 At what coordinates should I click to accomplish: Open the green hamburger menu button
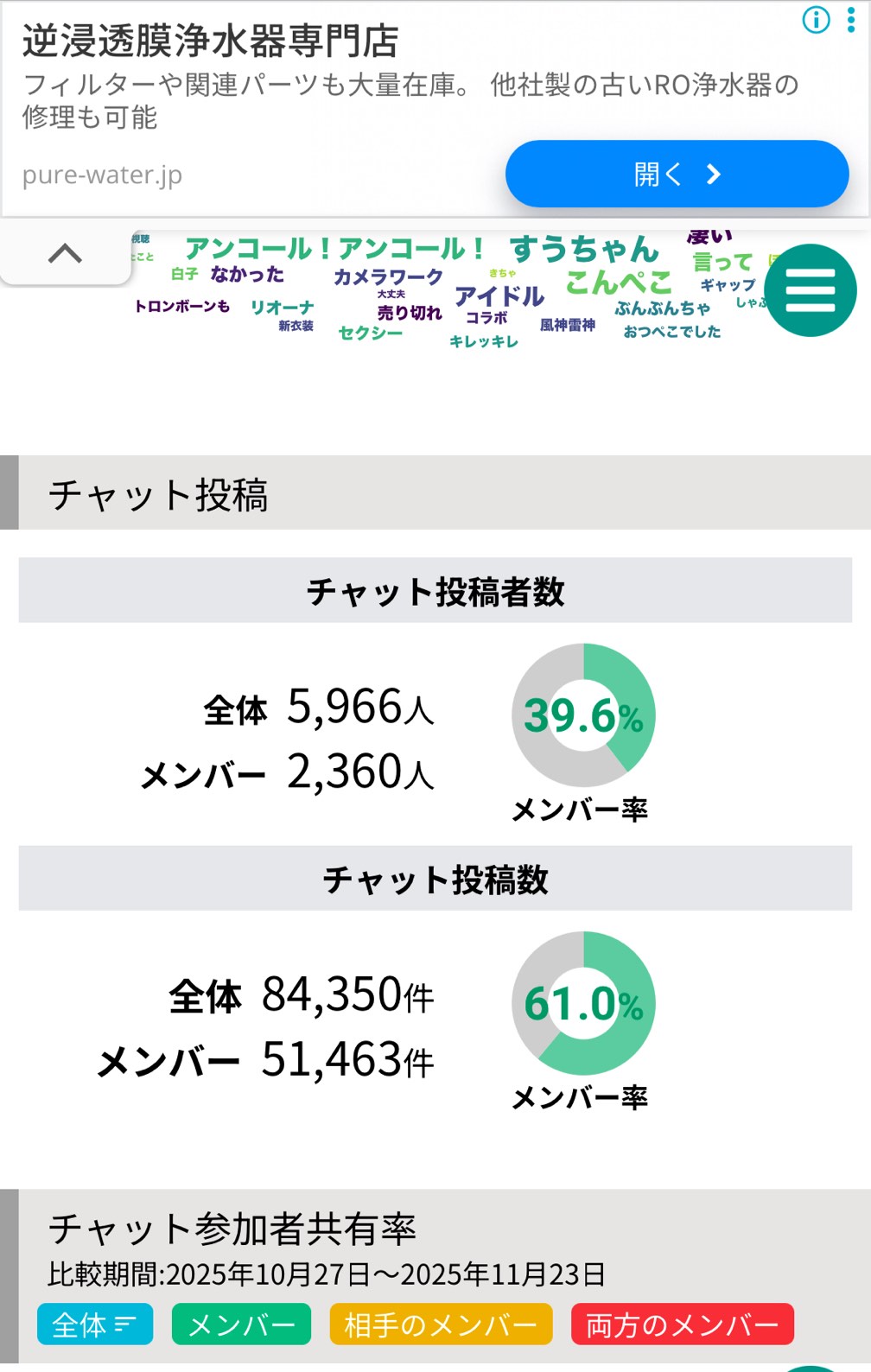click(810, 290)
